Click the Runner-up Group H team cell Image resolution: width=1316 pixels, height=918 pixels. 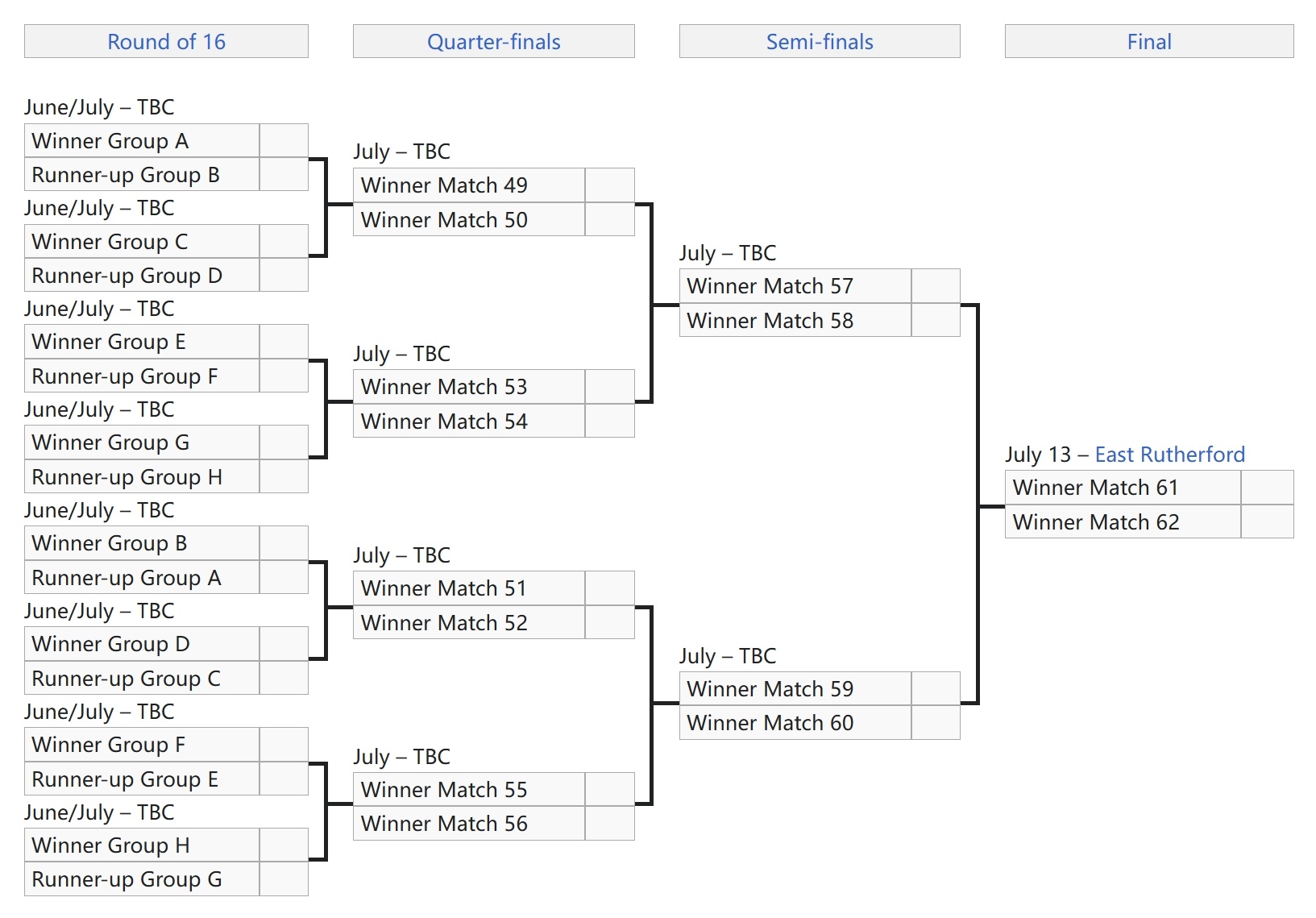coord(142,477)
